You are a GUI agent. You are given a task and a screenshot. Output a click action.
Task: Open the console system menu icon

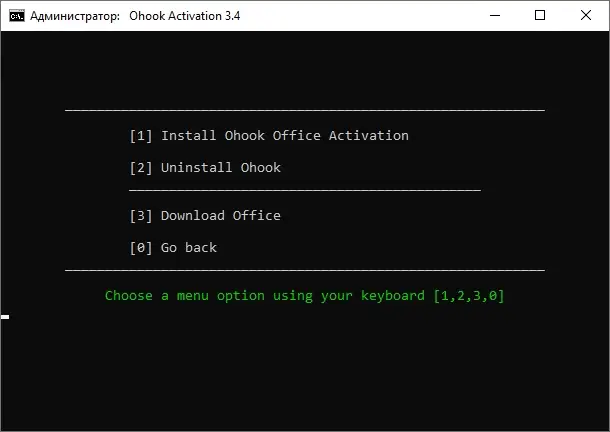16,16
